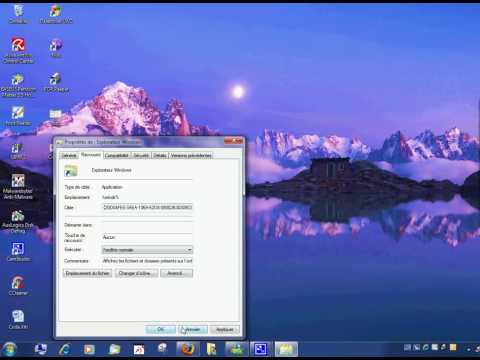Click the Démarrer dans input field
The image size is (480, 360).
click(x=147, y=225)
